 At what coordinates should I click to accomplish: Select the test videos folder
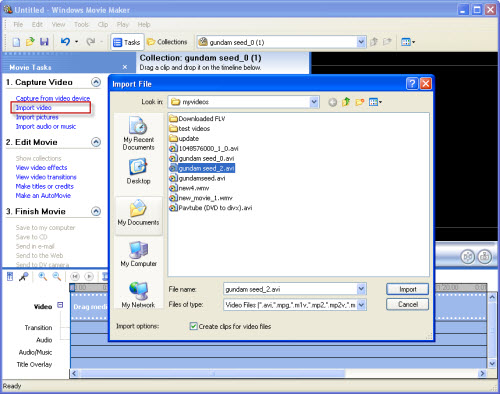coord(189,129)
